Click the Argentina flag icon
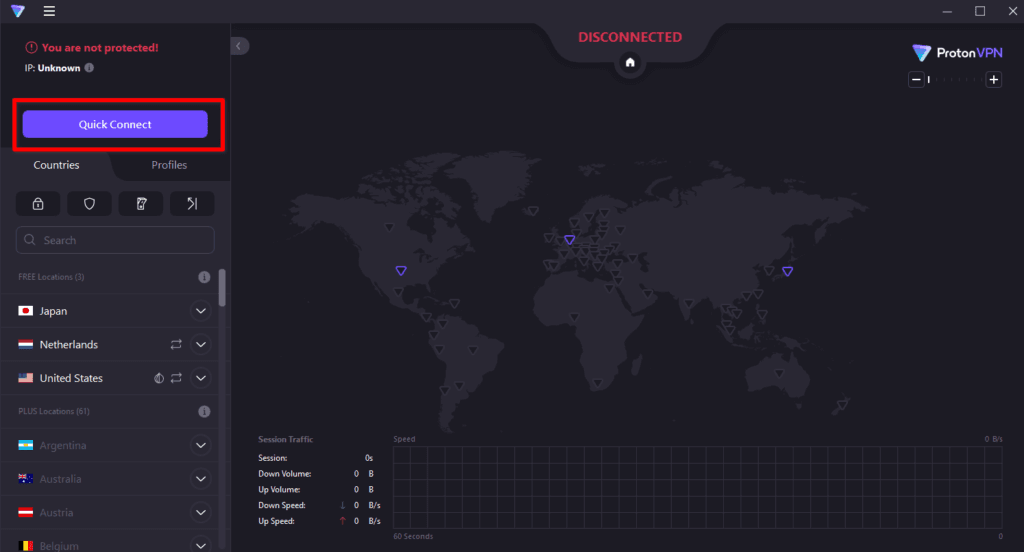 coord(25,446)
